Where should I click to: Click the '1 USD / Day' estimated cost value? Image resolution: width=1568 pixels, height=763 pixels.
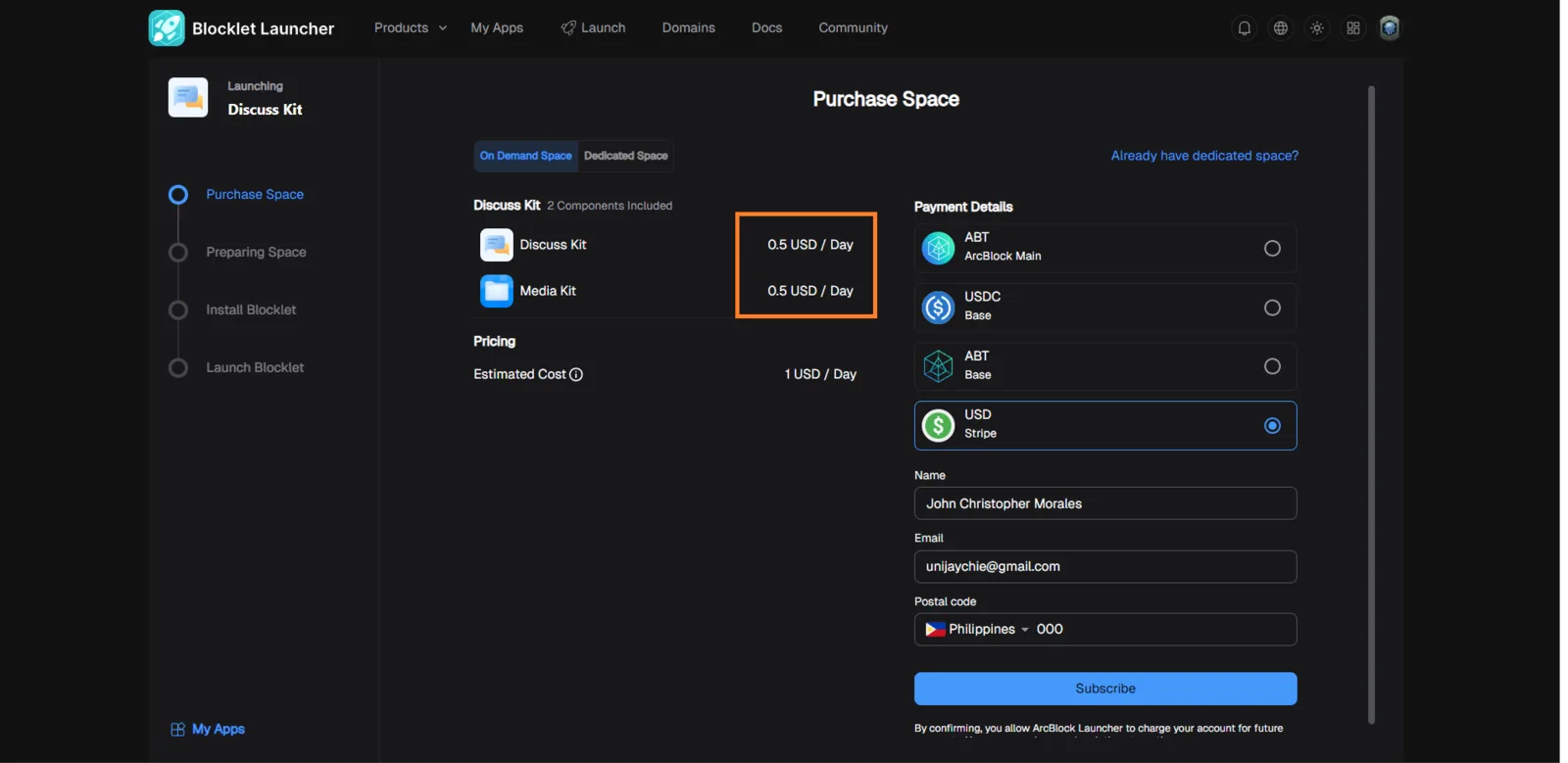pyautogui.click(x=820, y=374)
